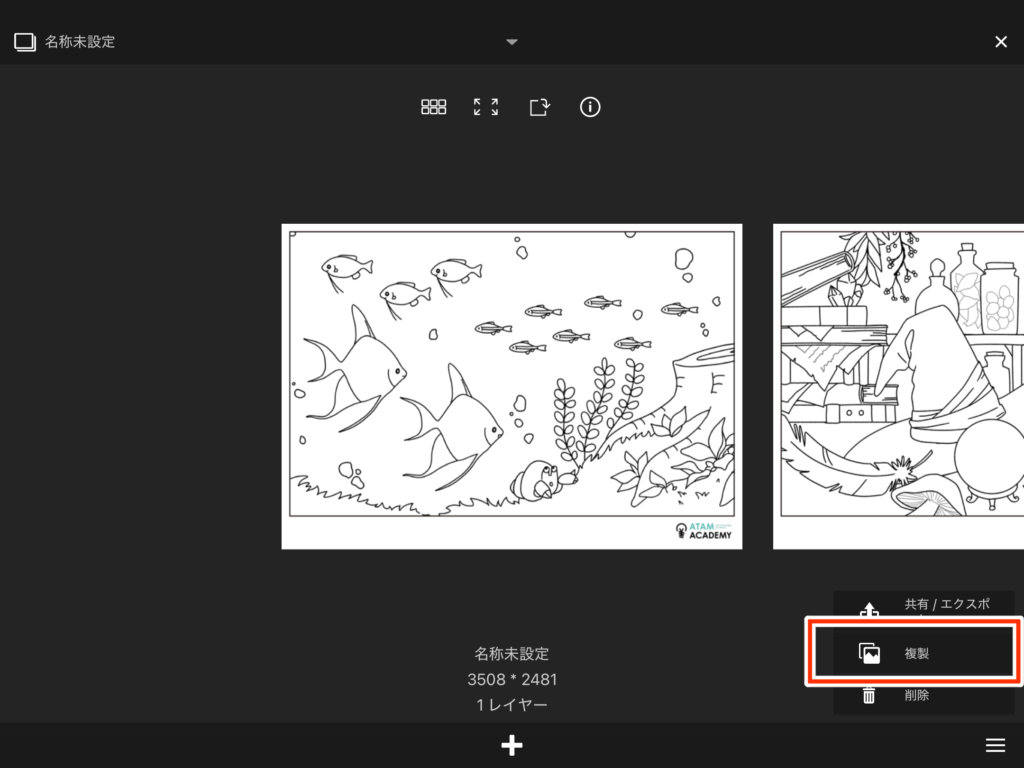Toggle the hamburger menu at bottom right
The width and height of the screenshot is (1024, 768).
click(x=995, y=745)
